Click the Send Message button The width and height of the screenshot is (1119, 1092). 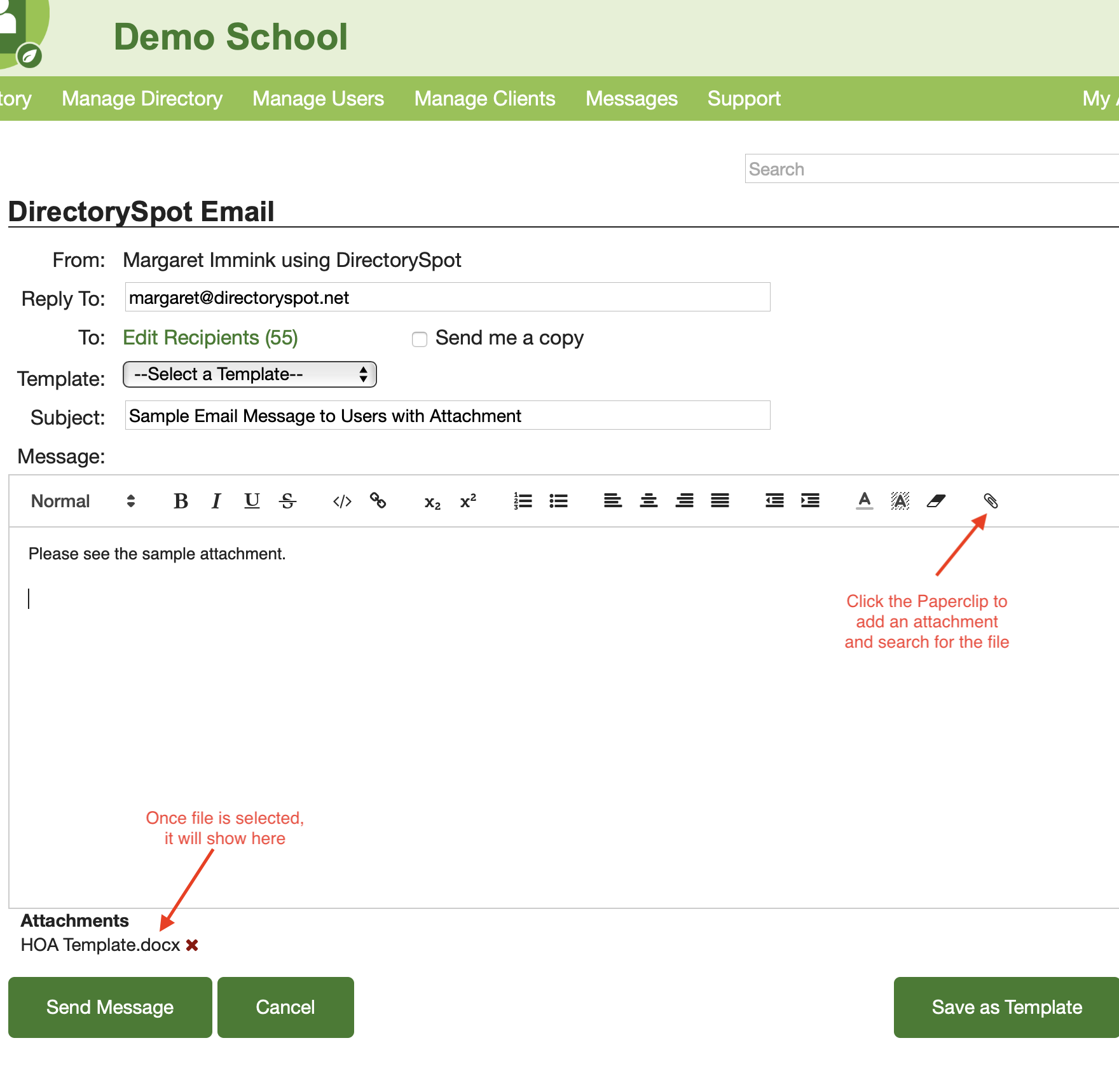click(110, 1007)
